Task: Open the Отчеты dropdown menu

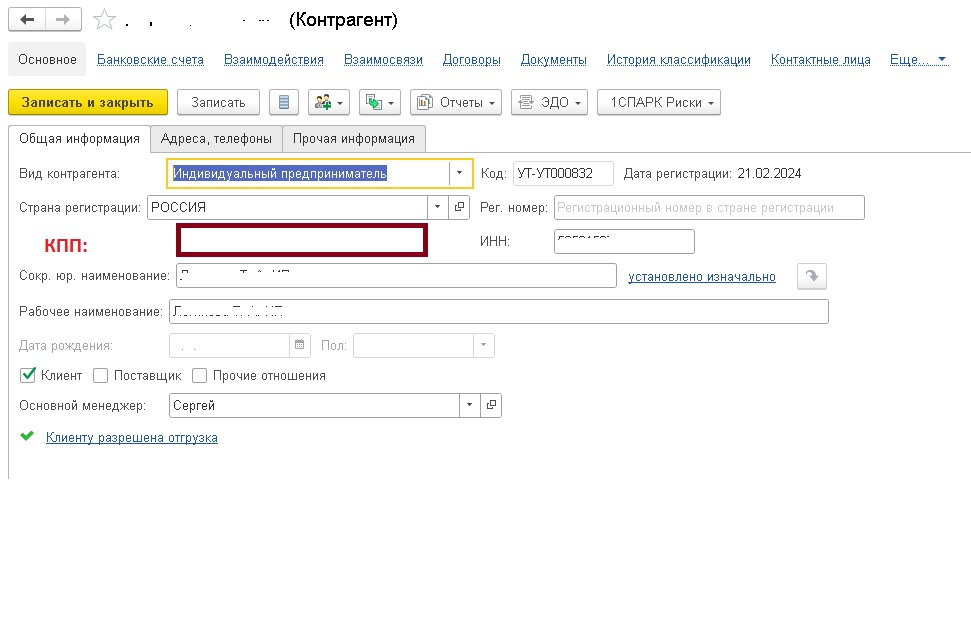Action: 455,102
